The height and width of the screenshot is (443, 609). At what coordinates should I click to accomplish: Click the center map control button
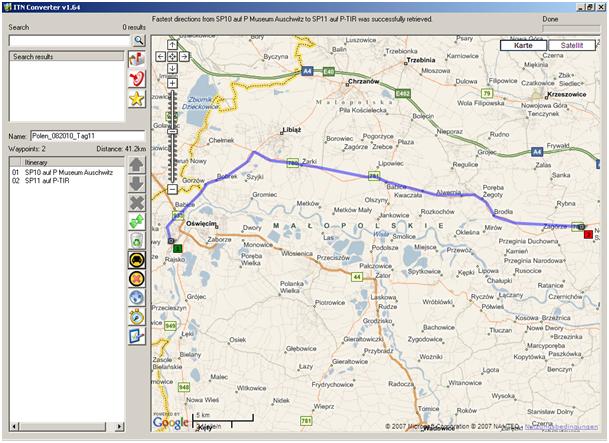(172, 57)
